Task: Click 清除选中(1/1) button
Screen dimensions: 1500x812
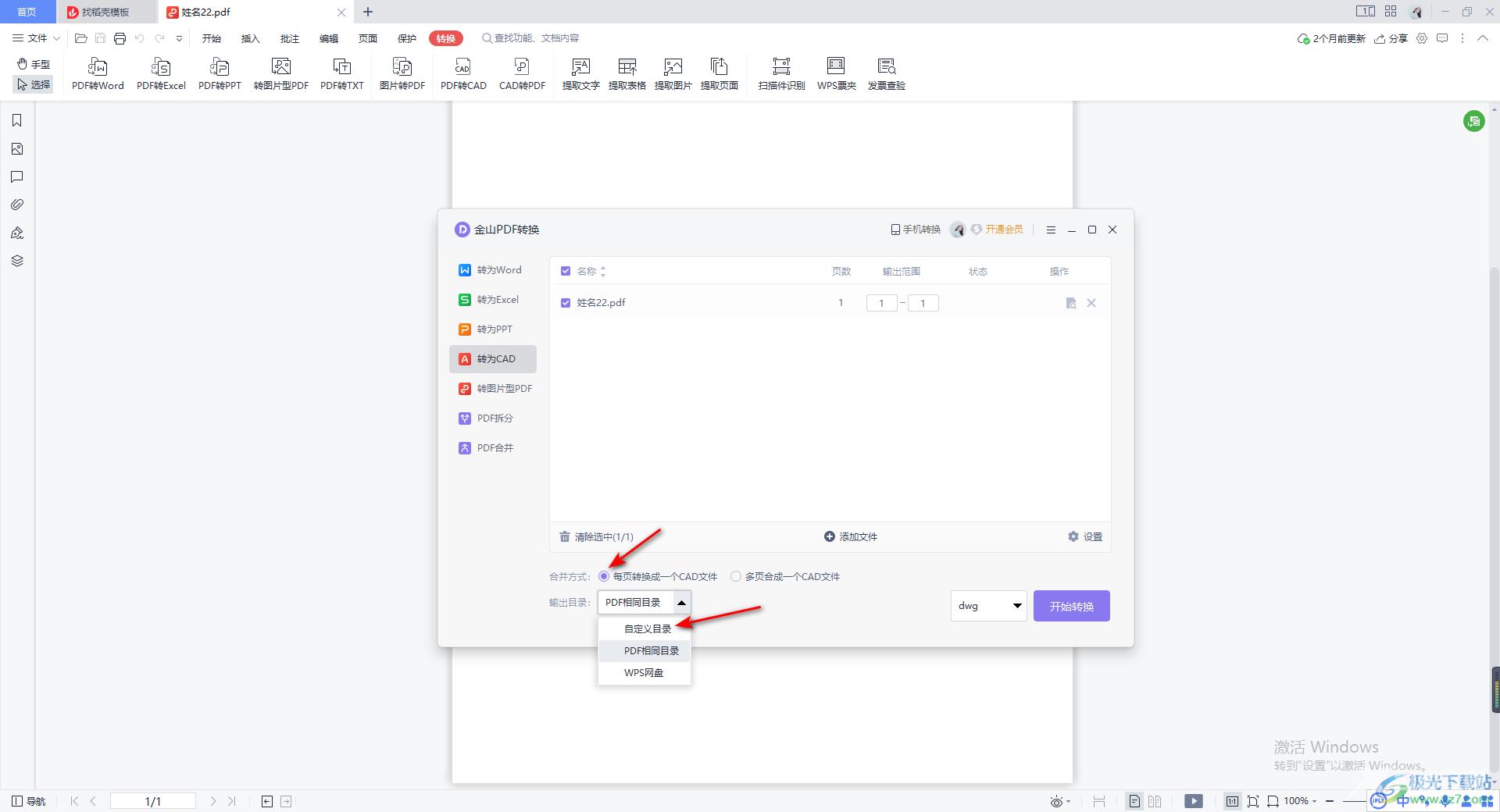Action: click(596, 536)
